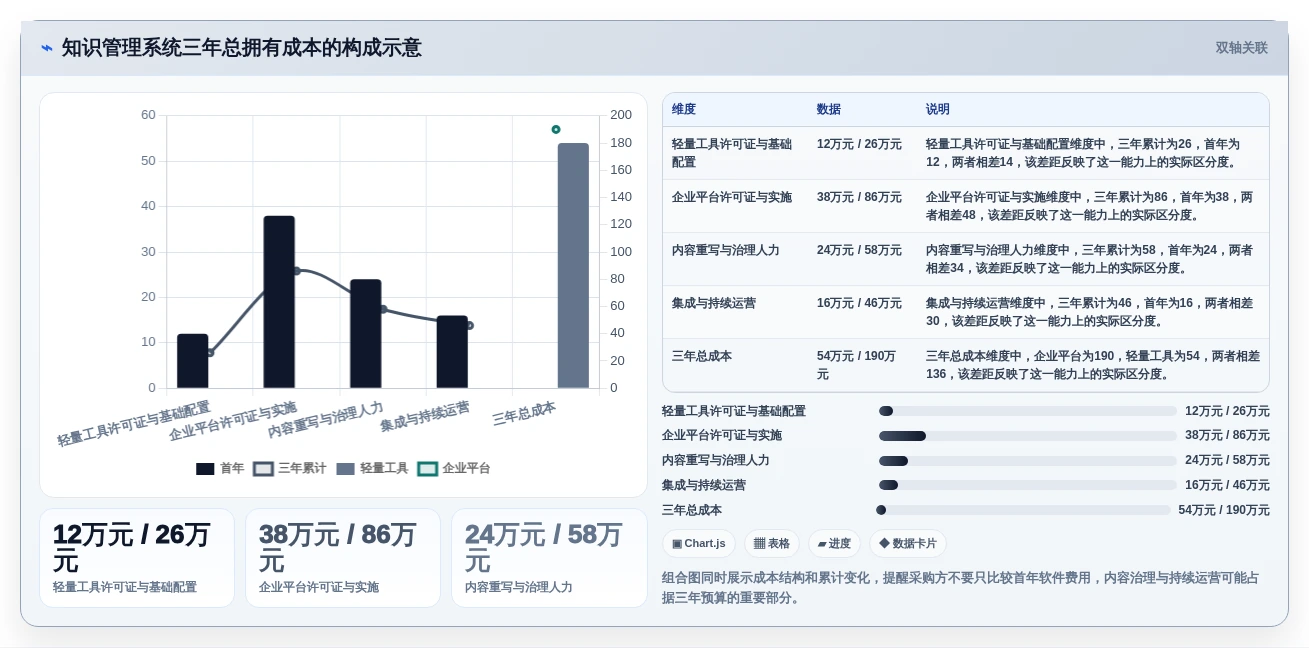Click the 16万元 / 46万元 progress value label
The image size is (1309, 648).
click(1227, 485)
